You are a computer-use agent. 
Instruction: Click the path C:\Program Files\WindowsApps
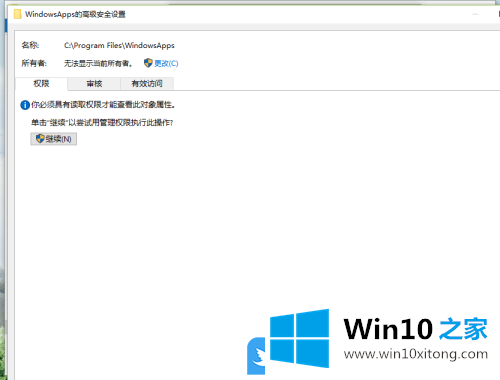pos(119,46)
